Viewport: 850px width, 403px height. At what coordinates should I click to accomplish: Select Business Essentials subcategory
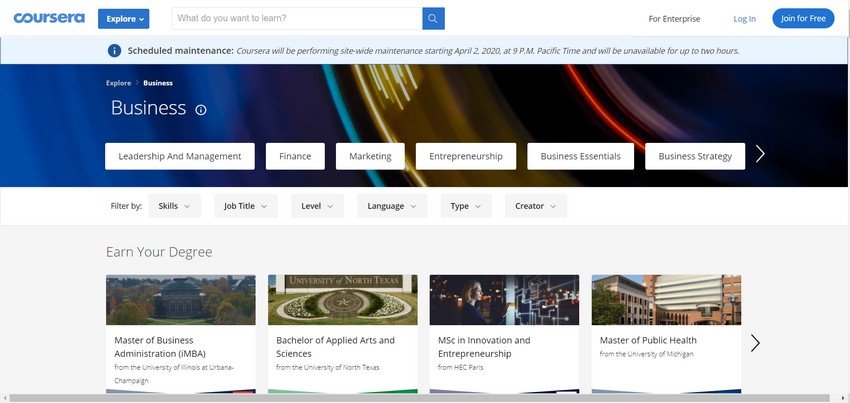click(581, 156)
